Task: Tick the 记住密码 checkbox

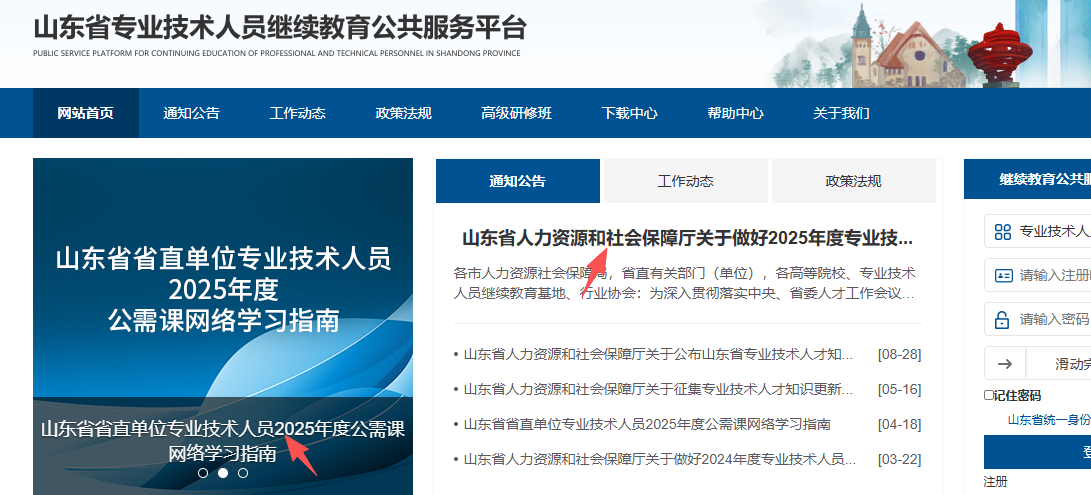Action: click(989, 395)
